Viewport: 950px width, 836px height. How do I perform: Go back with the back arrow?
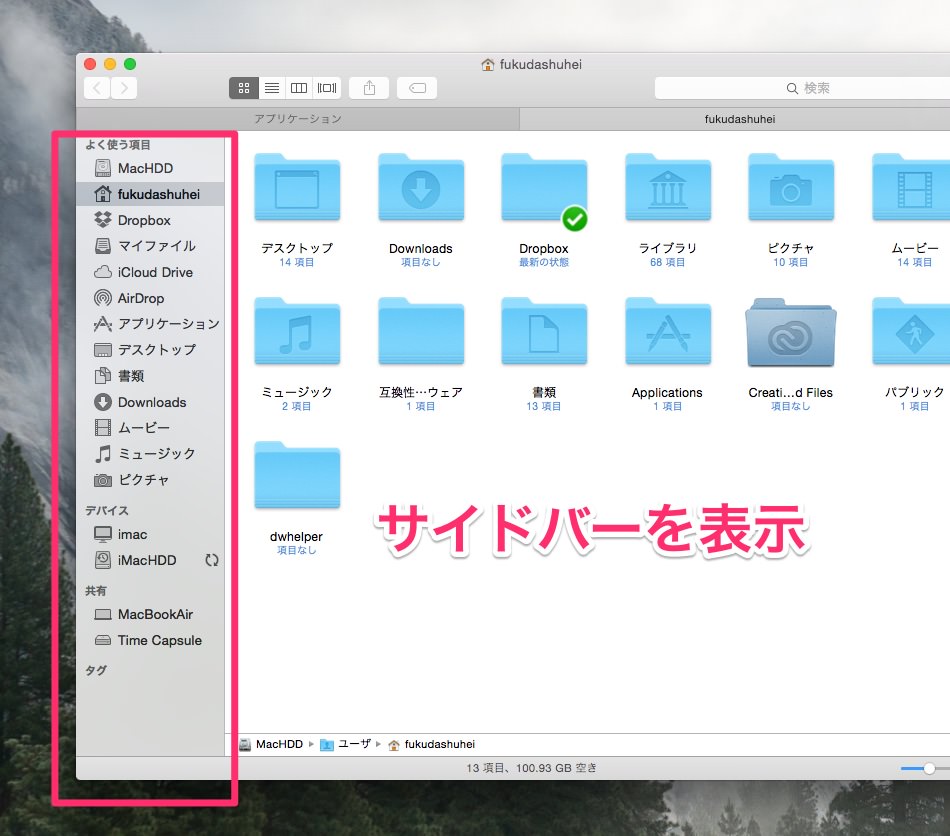[x=97, y=88]
